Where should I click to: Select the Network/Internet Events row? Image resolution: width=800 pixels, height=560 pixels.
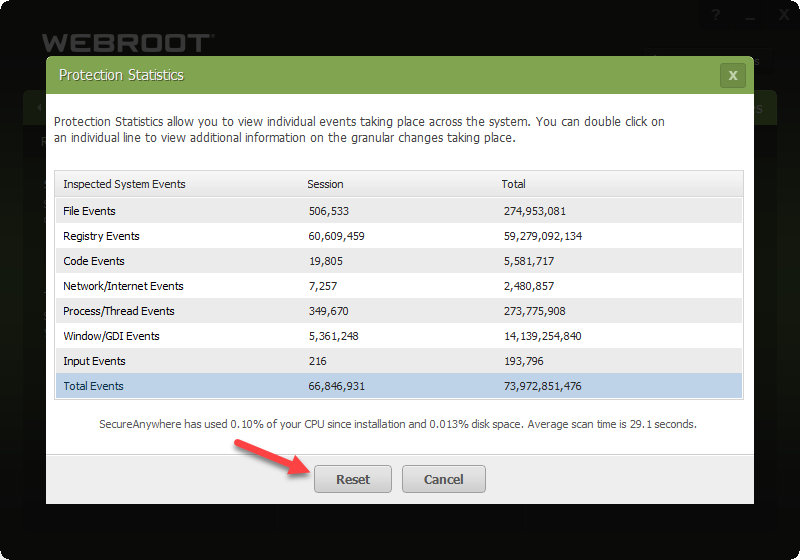[x=398, y=286]
